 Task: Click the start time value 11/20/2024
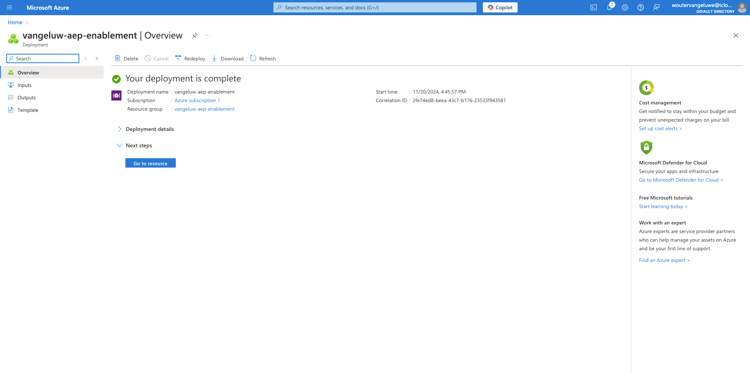pyautogui.click(x=439, y=92)
